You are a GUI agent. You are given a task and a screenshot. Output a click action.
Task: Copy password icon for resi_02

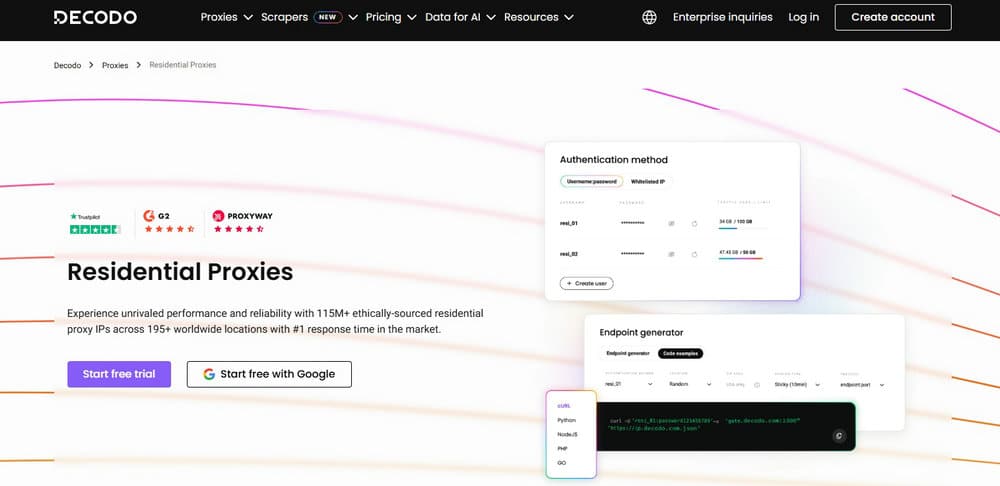tap(671, 254)
